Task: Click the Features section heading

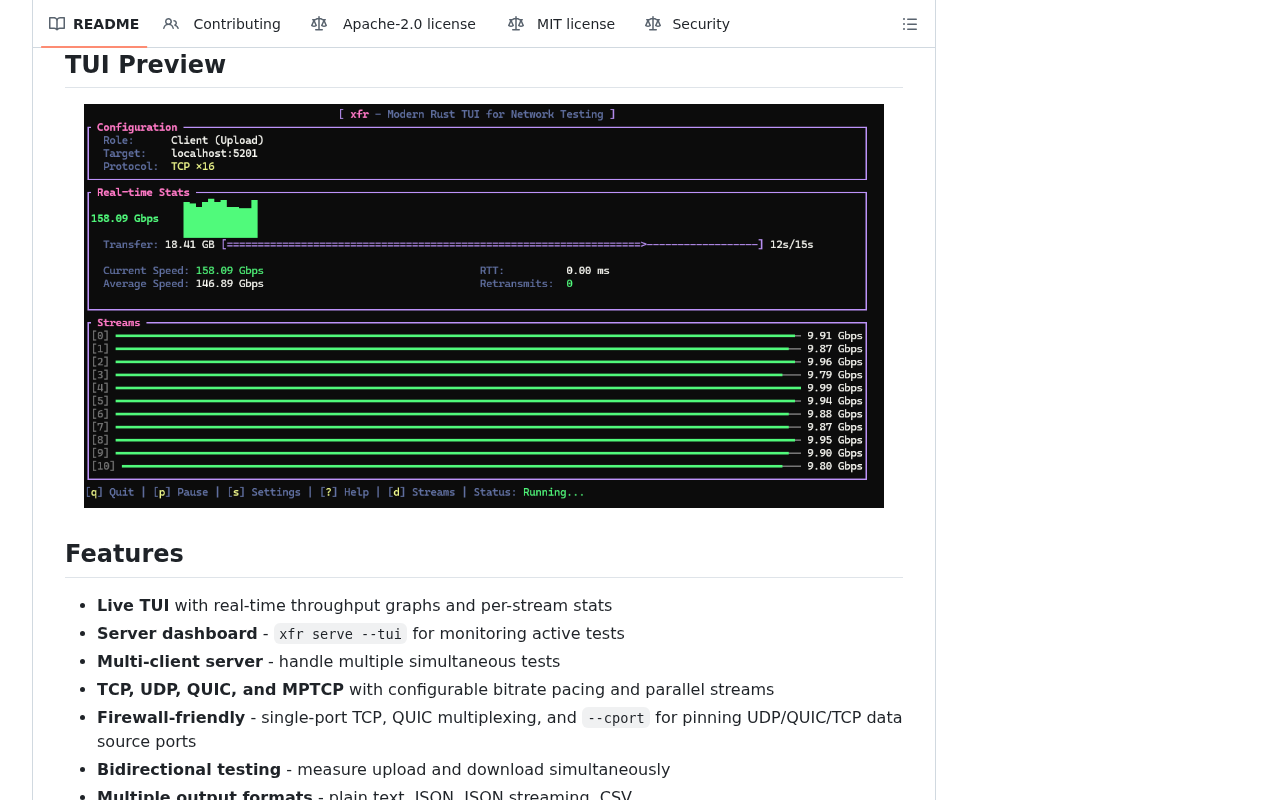Action: pos(124,554)
